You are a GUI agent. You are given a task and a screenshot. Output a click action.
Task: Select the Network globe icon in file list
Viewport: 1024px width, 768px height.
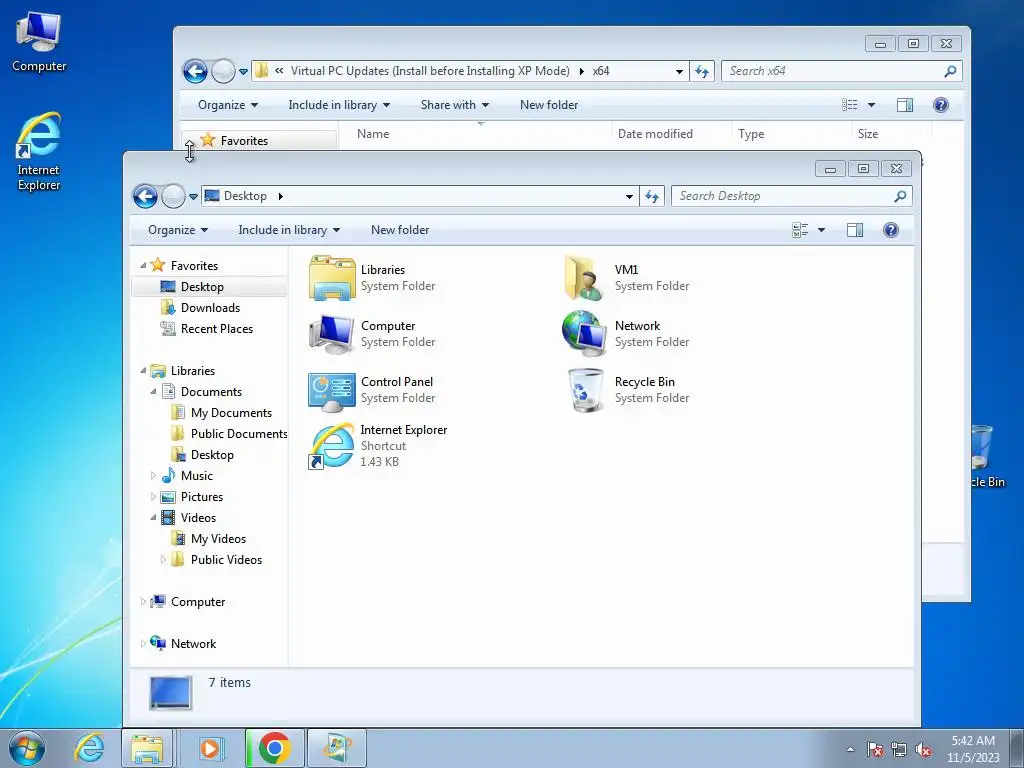coord(583,334)
